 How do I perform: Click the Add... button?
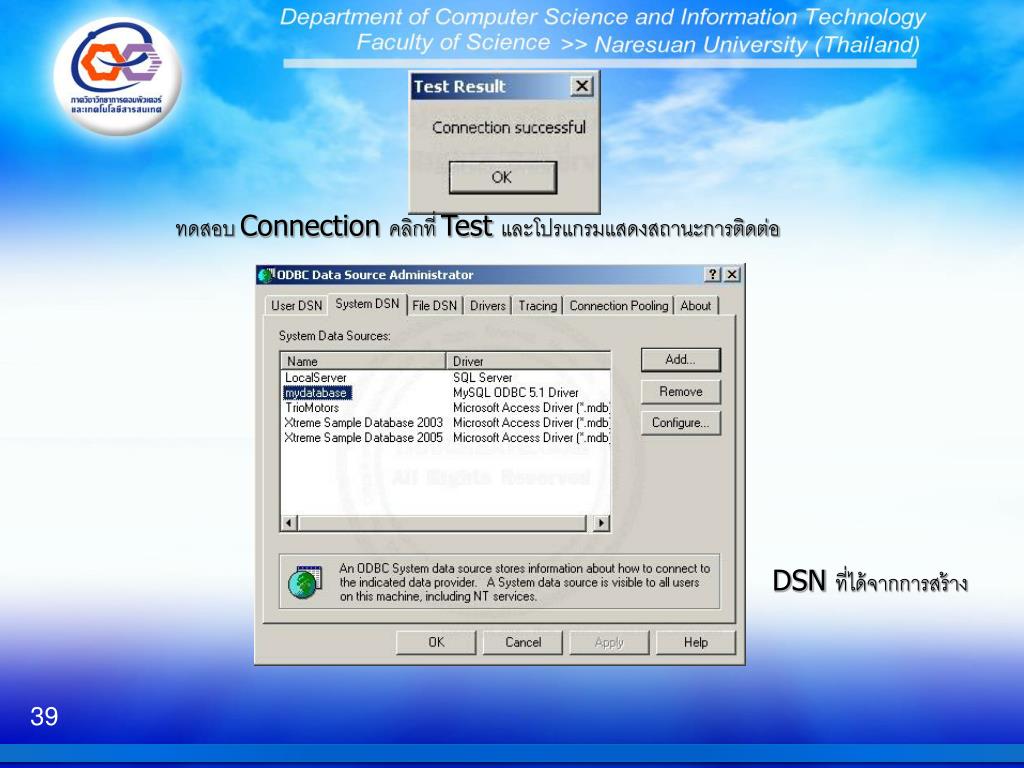point(680,360)
